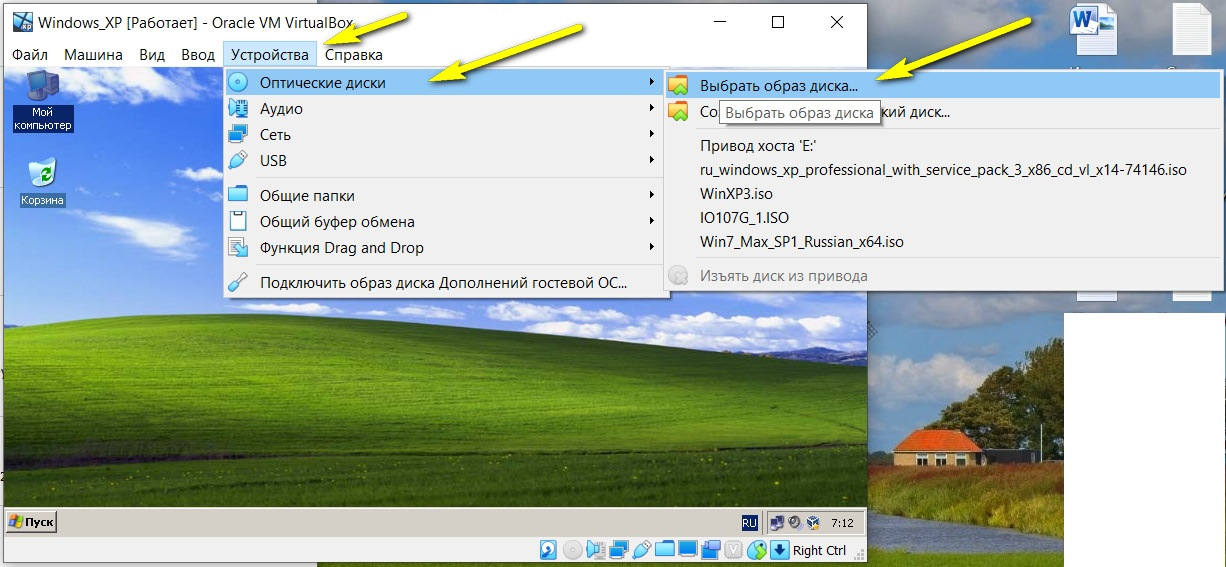Click the create-disk icon under Выбрать образ диска
Image resolution: width=1226 pixels, height=567 pixels.
click(x=679, y=112)
